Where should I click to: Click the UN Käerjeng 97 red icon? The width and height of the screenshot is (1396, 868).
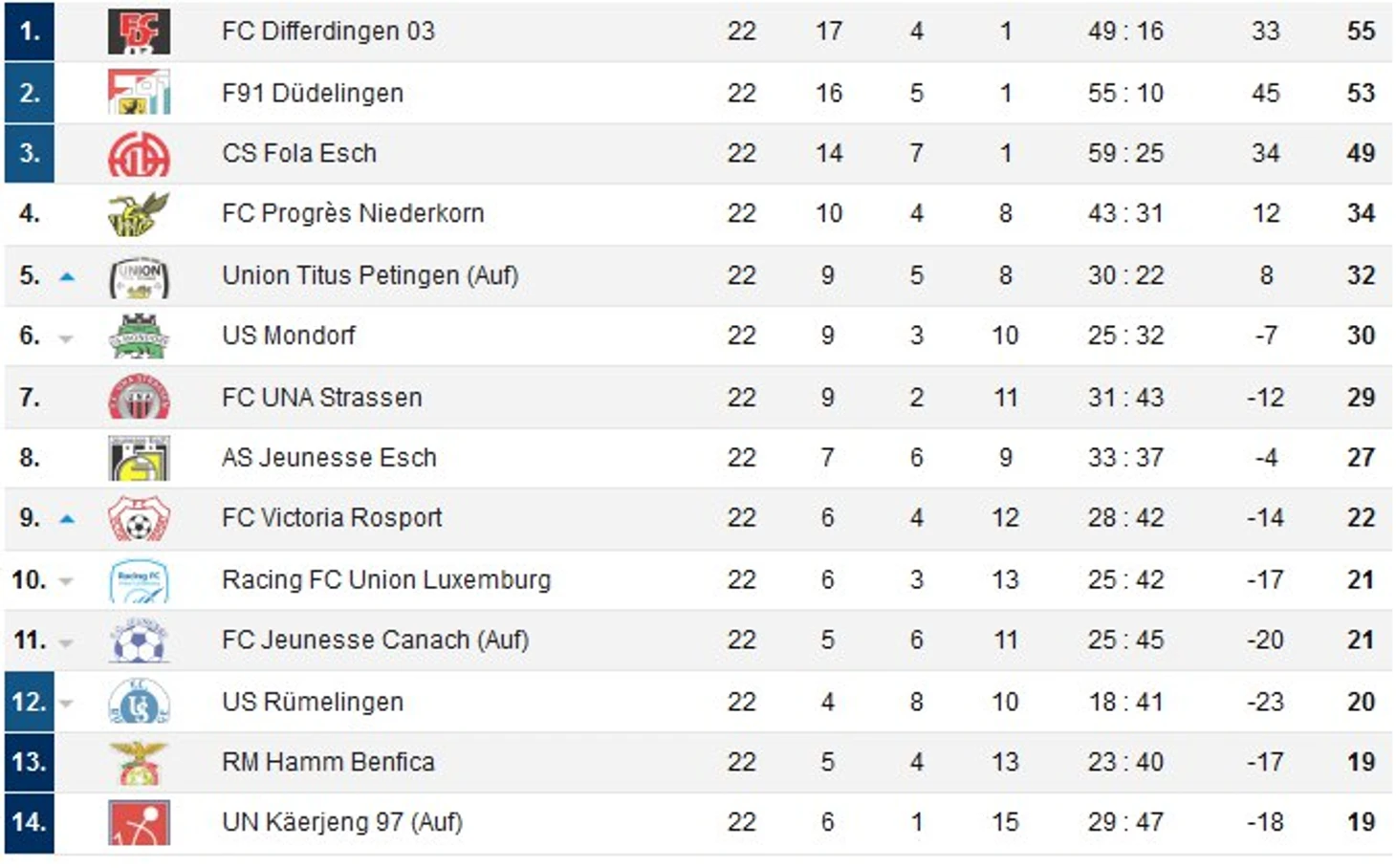[x=139, y=823]
